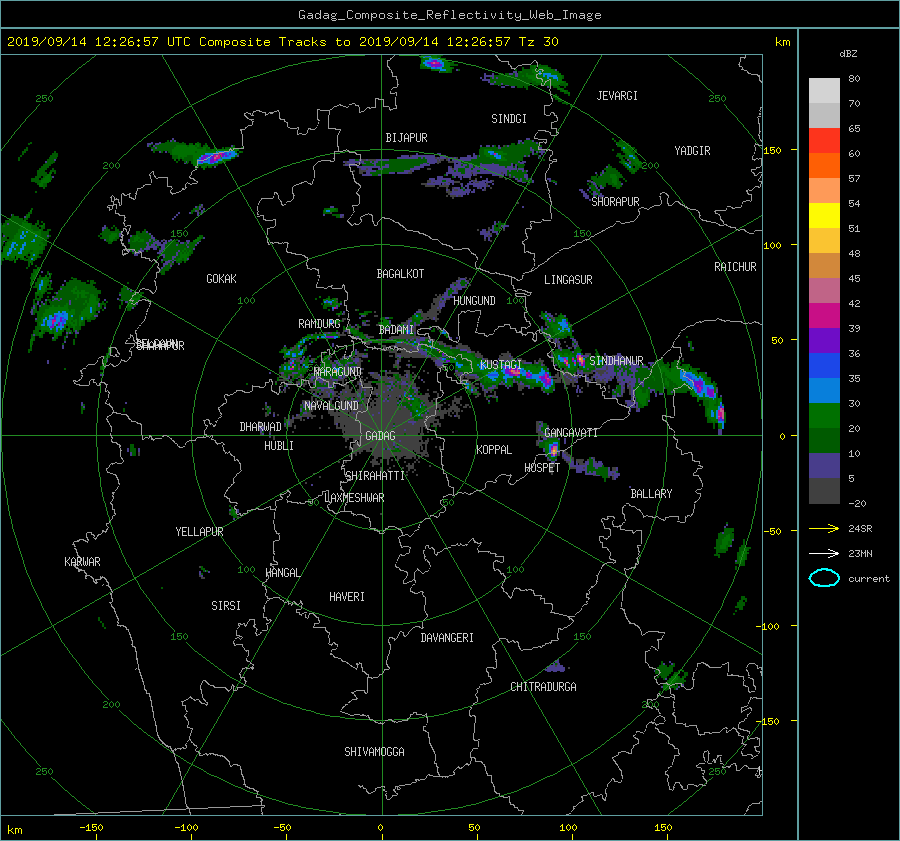The width and height of the screenshot is (900, 841).
Task: Click the DAVANGERI city label
Action: [x=447, y=638]
